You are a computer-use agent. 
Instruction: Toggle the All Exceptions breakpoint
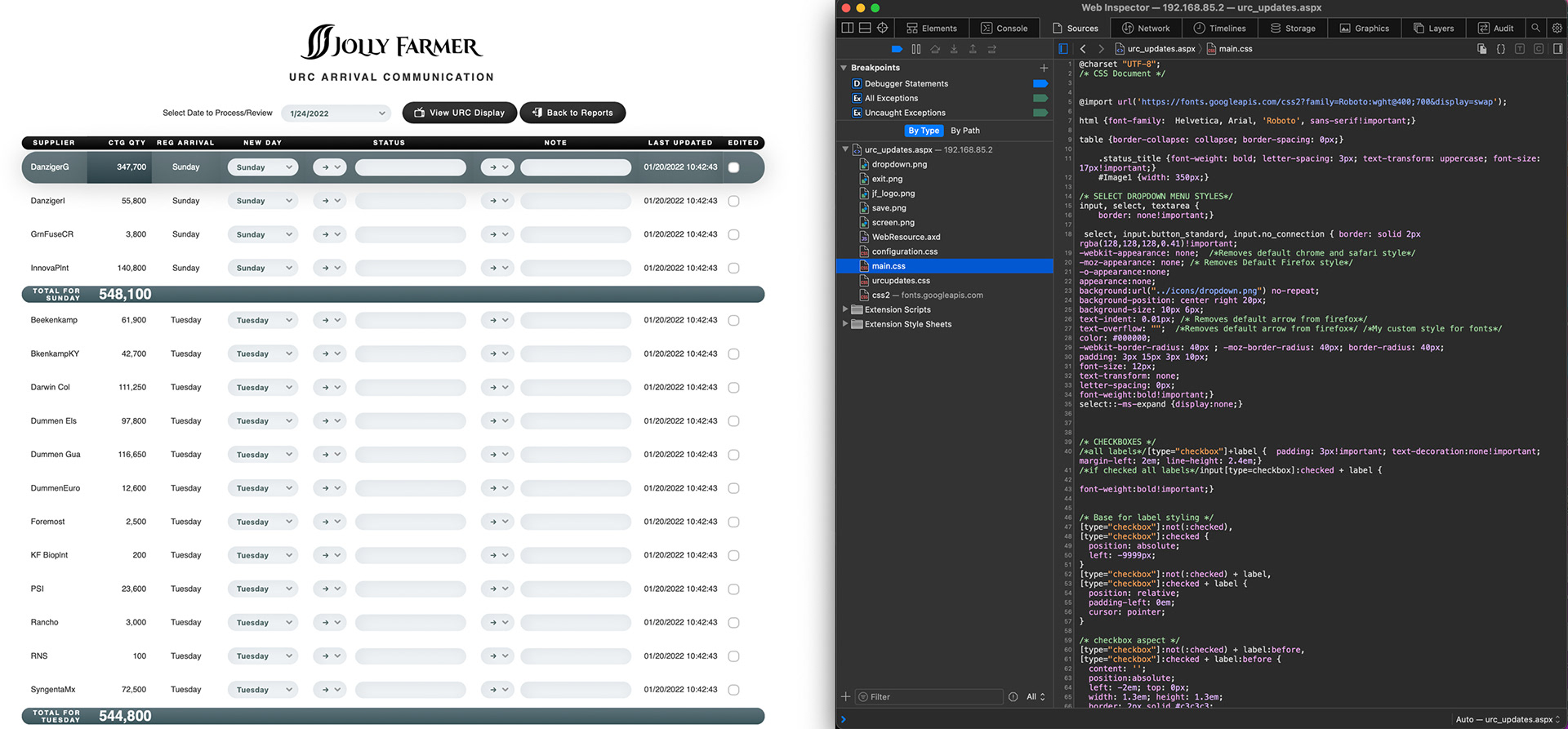point(1040,98)
